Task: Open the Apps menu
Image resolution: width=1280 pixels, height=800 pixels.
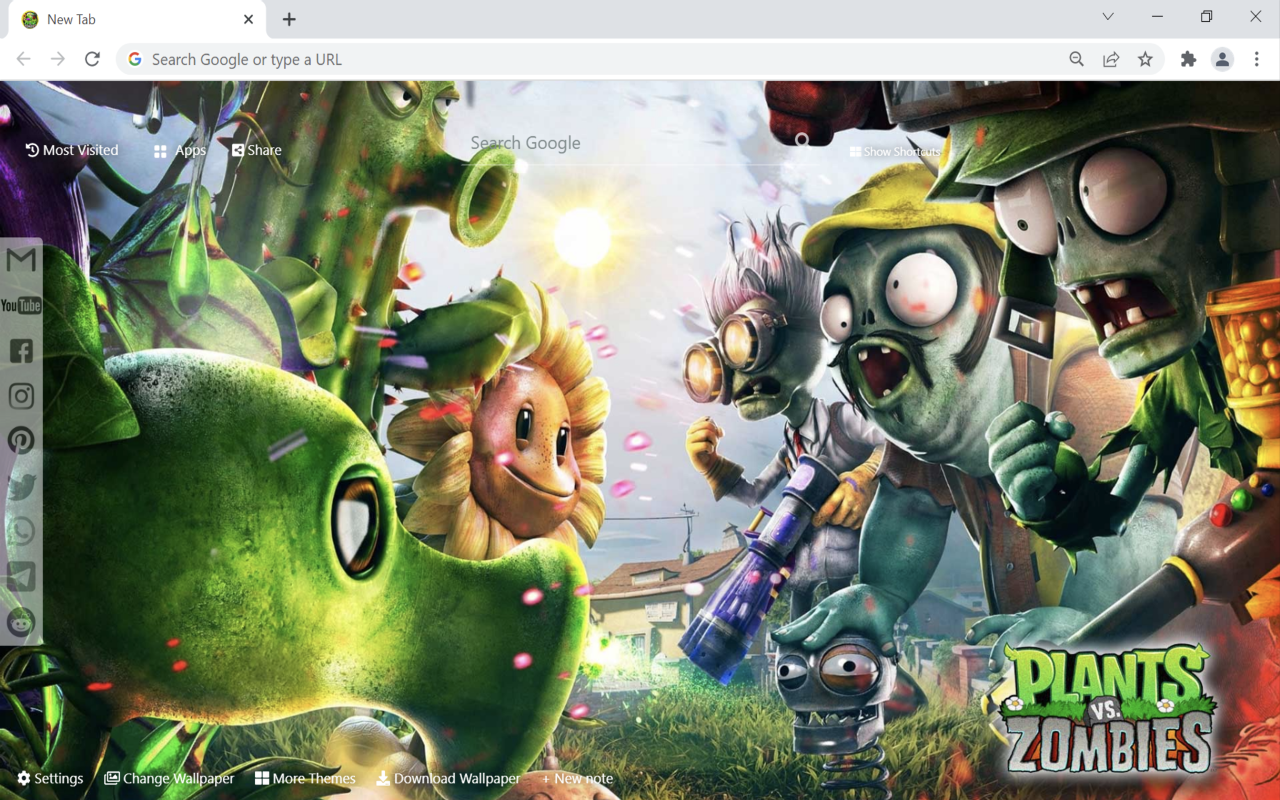Action: 180,151
